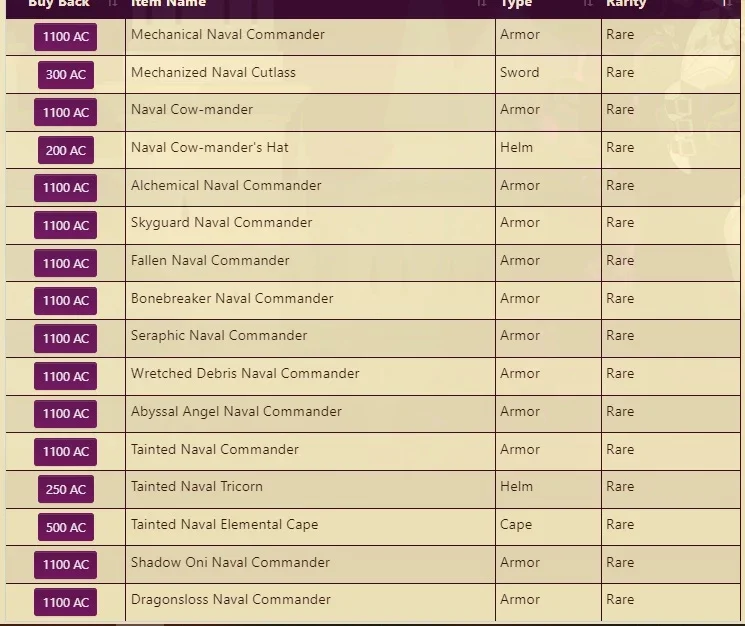Image resolution: width=745 pixels, height=626 pixels.
Task: Sort by Type column arrows
Action: [588, 3]
